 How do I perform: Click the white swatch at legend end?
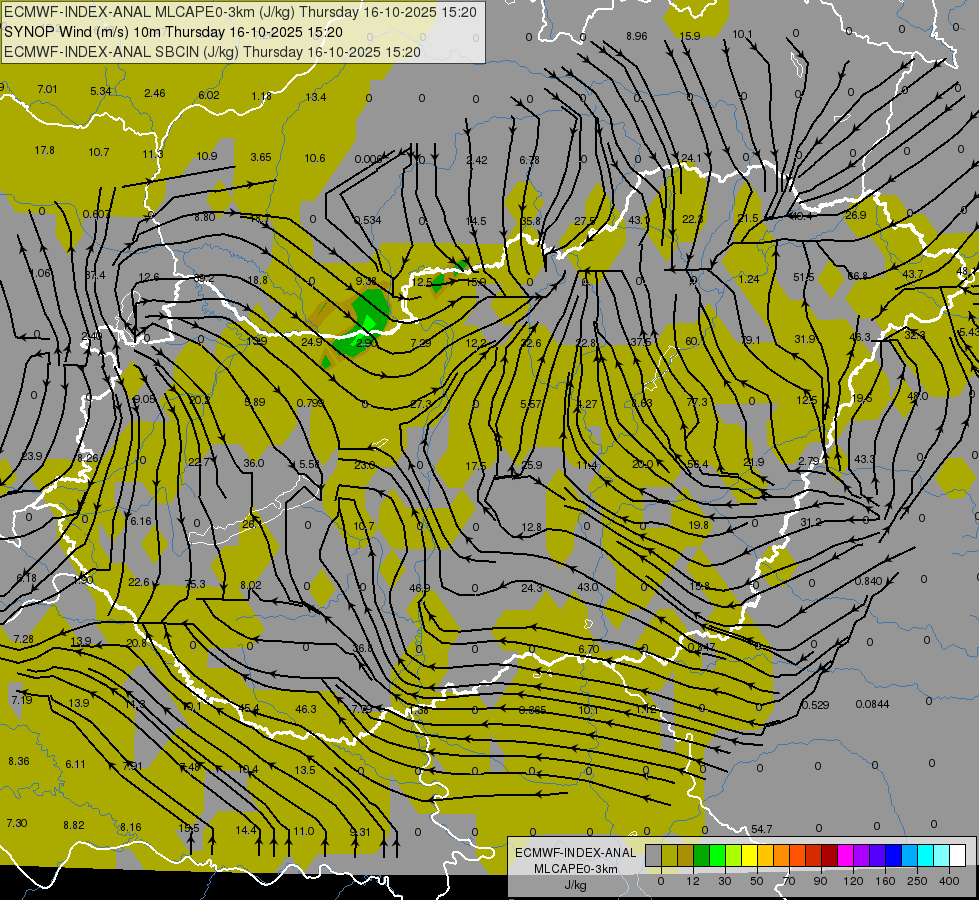click(x=958, y=856)
